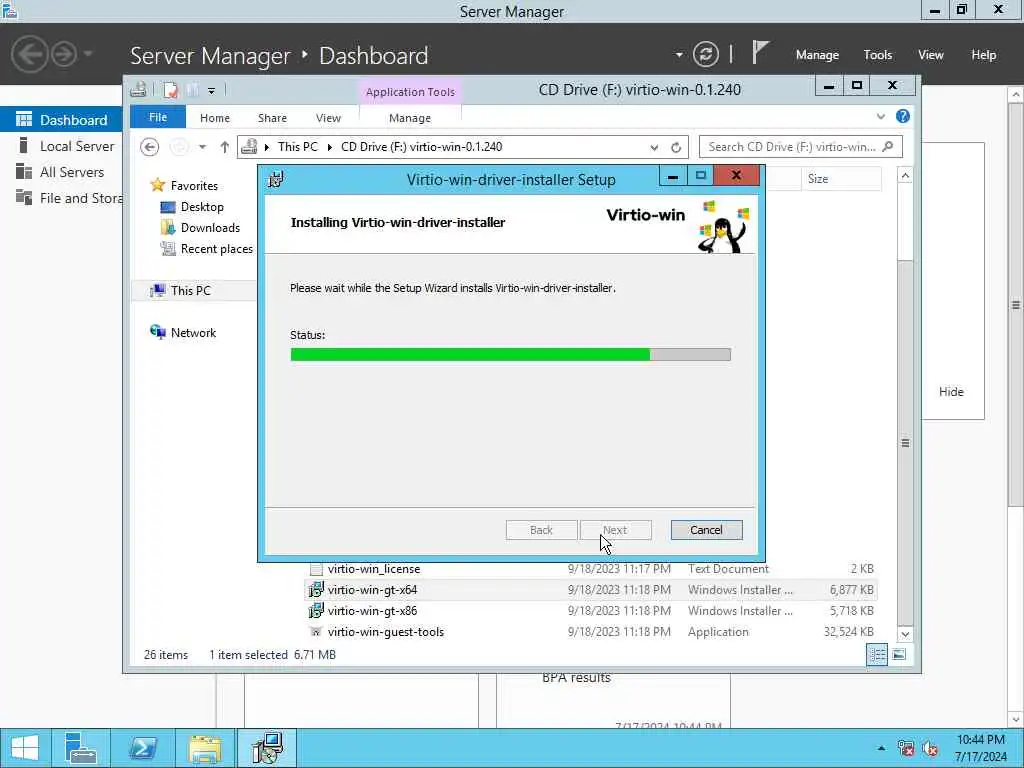The image size is (1024, 768).
Task: Open Explorer help question mark icon
Action: 903,116
